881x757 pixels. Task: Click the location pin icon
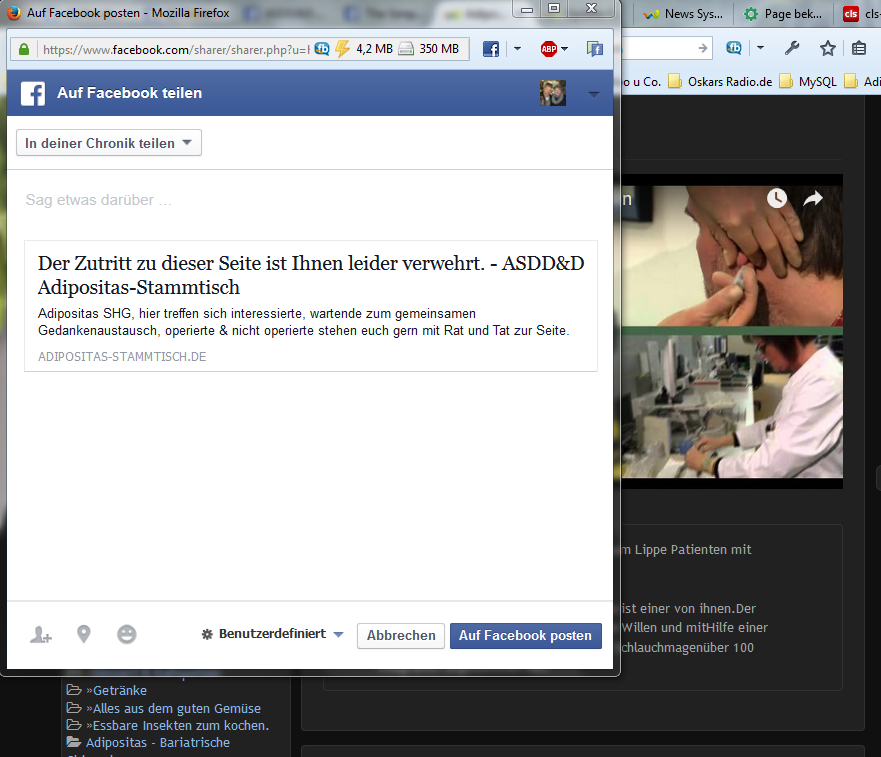(x=84, y=634)
